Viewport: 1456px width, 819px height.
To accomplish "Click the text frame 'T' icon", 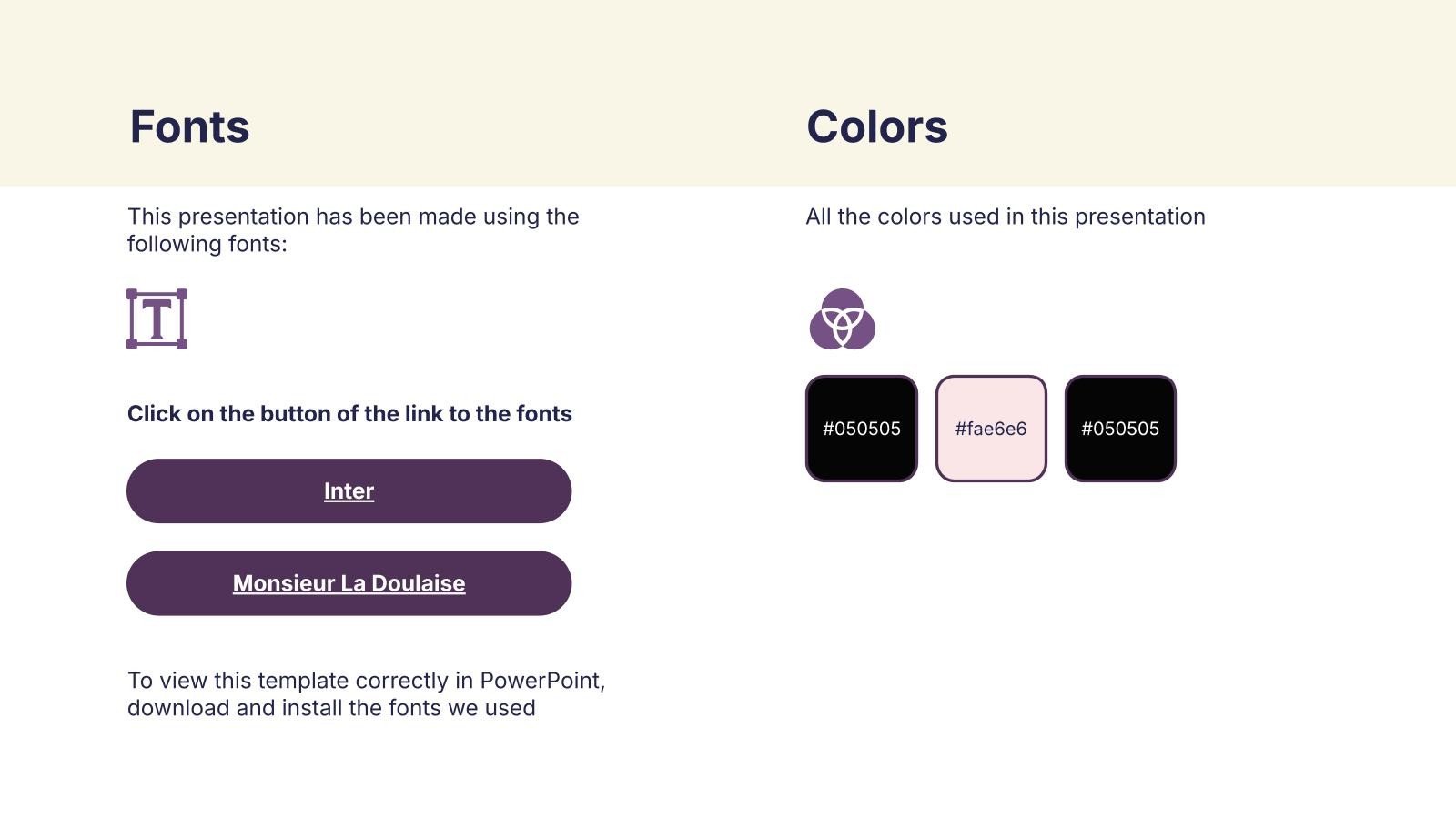I will click(x=157, y=319).
